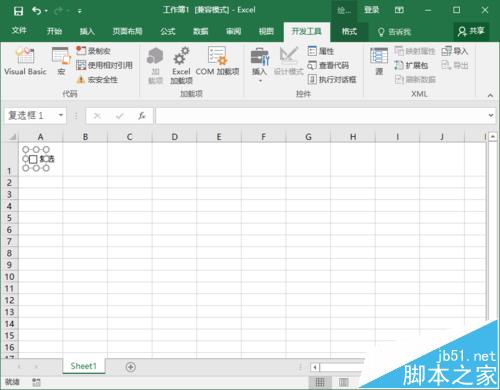Image resolution: width=500 pixels, height=390 pixels.
Task: Click Expansion Packs (扩展包)
Action: pyautogui.click(x=411, y=65)
